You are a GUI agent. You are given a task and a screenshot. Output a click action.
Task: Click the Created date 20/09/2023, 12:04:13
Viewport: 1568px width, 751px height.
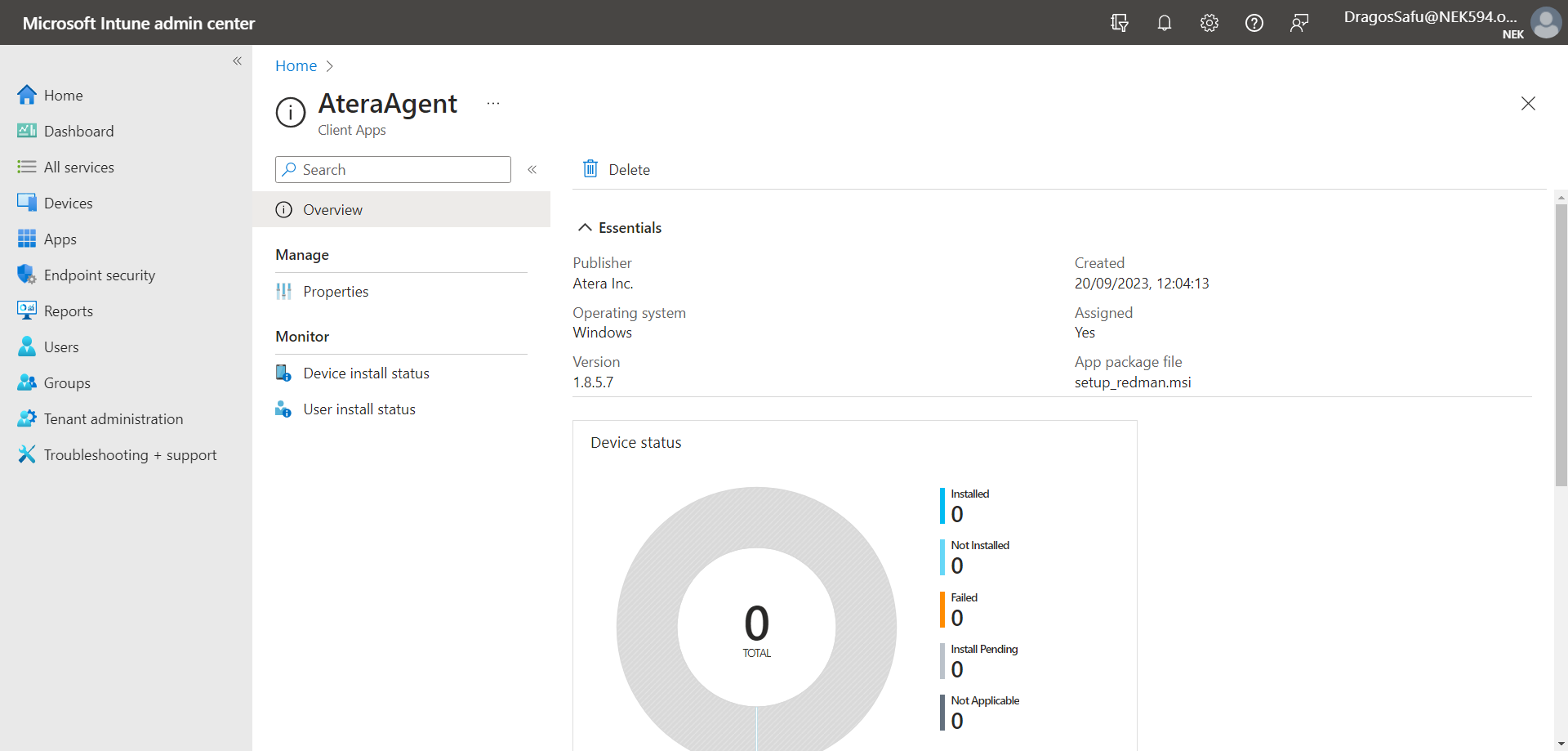1142,284
